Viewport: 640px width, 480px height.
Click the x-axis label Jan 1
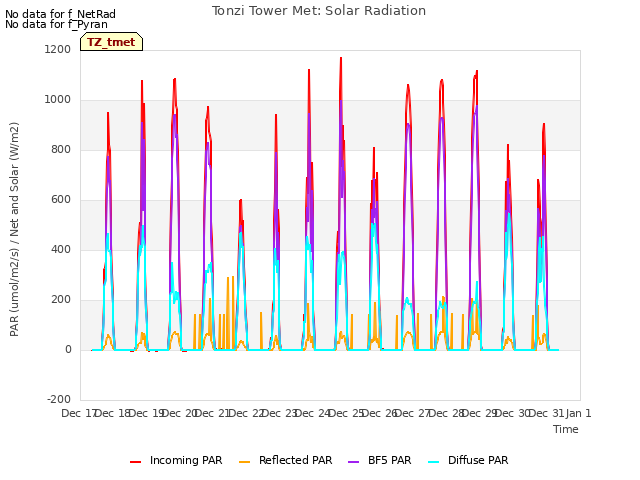(x=578, y=413)
